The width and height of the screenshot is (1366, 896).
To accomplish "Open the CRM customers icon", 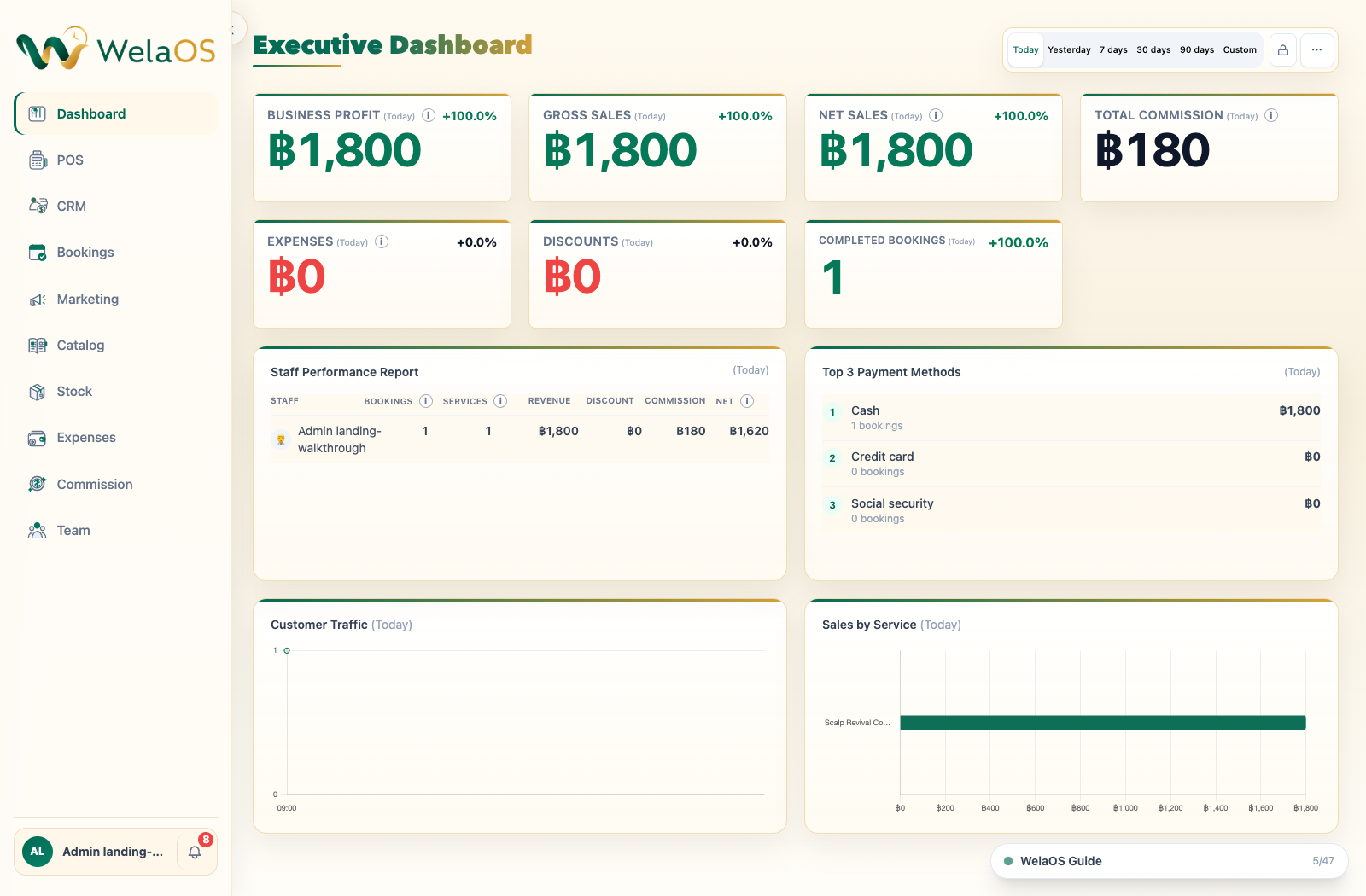I will pyautogui.click(x=38, y=206).
